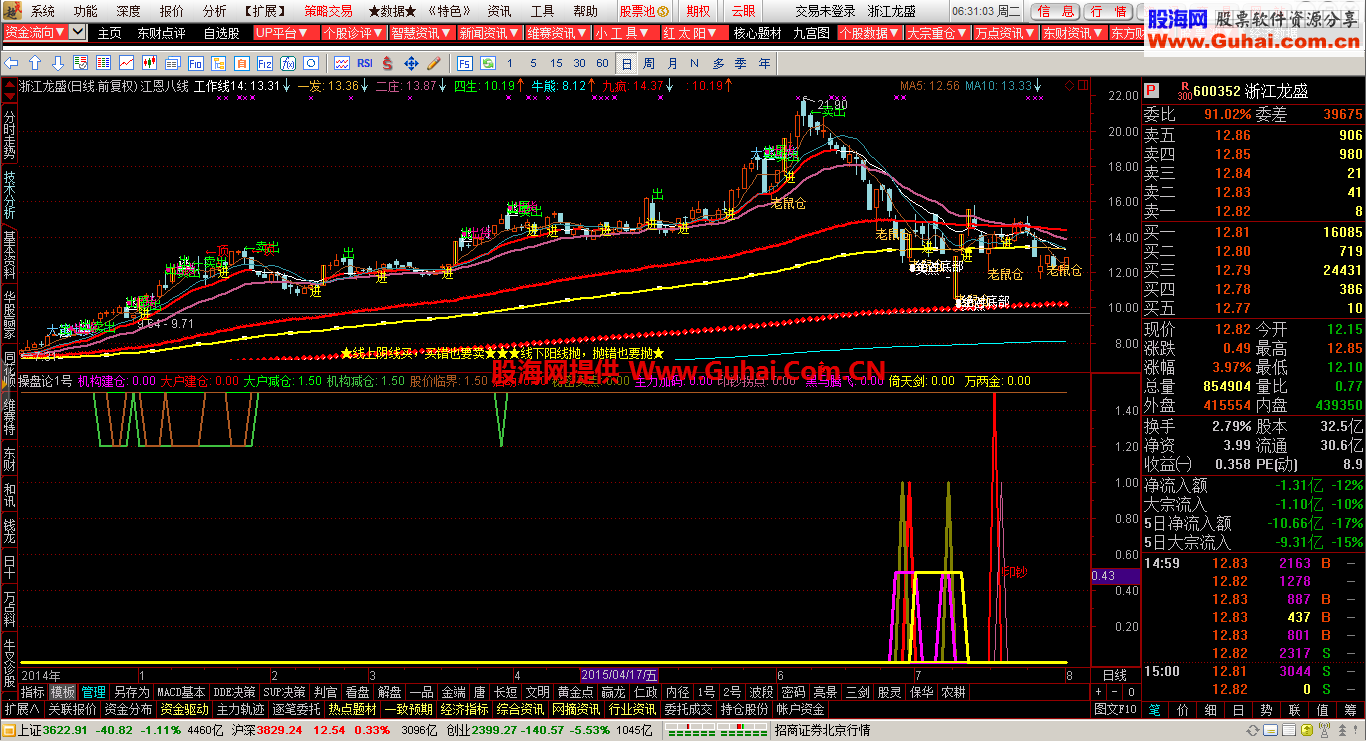Click the red dollar sign icon
This screenshot has height=741, width=1366.
point(387,63)
